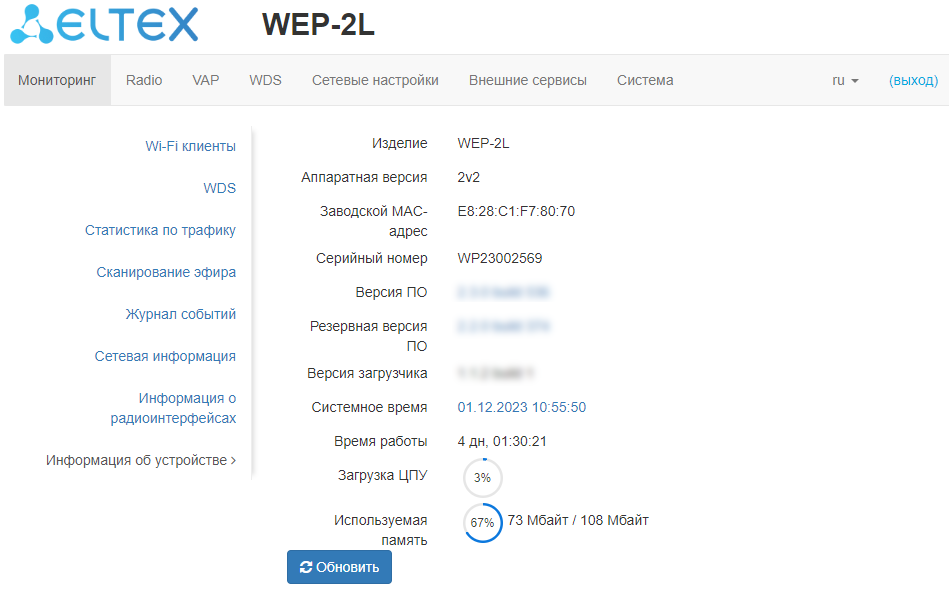This screenshot has height=592, width=950.
Task: Click the Версия загрузчика label
Action: [x=367, y=373]
